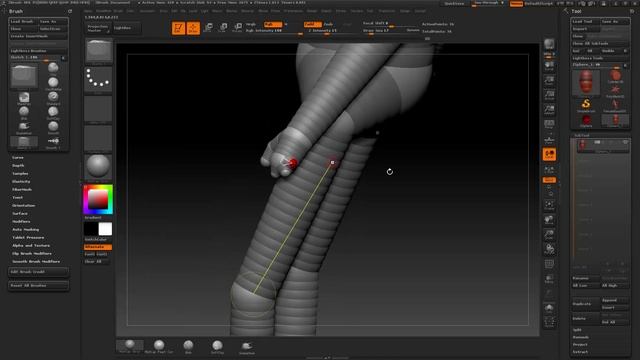Select the SnakeHook brush in the Brush palette
Screen dimensions: 640x360
24,127
